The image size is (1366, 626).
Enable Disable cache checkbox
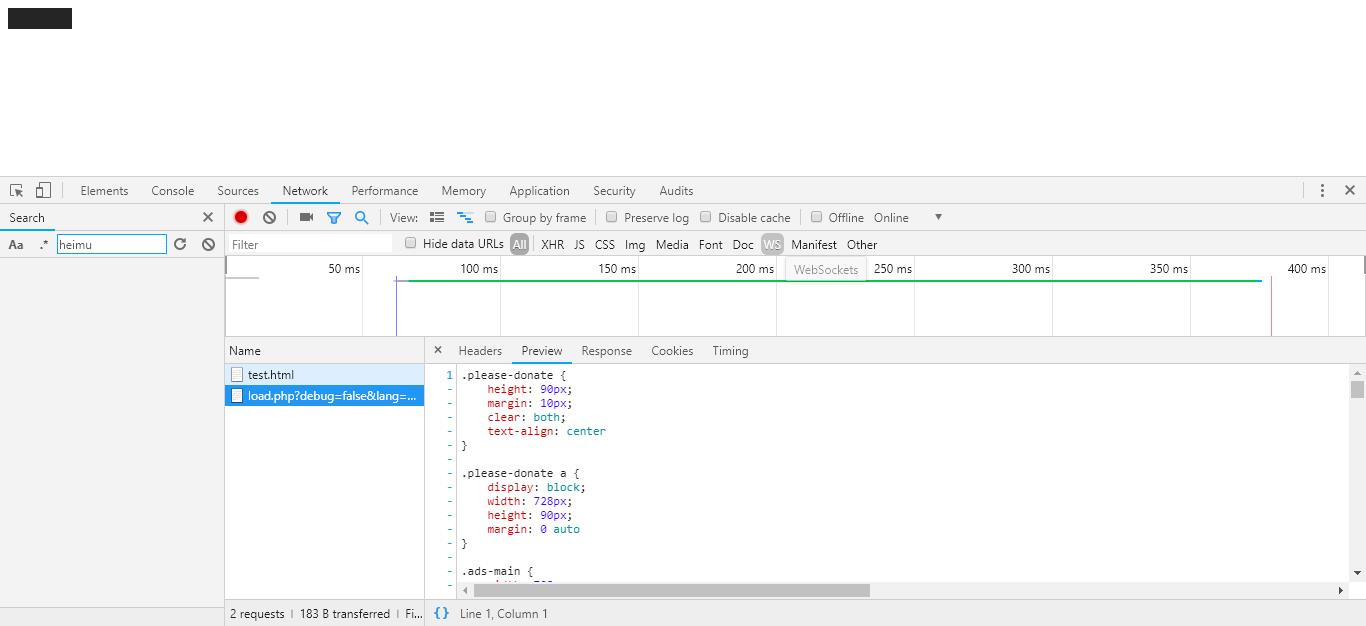click(706, 217)
